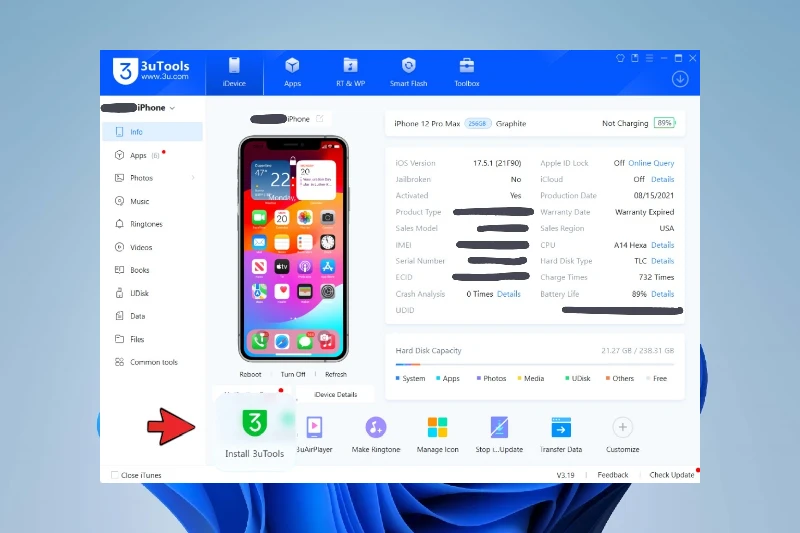Click the iPhone 12 Pro Max model name
The width and height of the screenshot is (800, 533).
click(427, 123)
